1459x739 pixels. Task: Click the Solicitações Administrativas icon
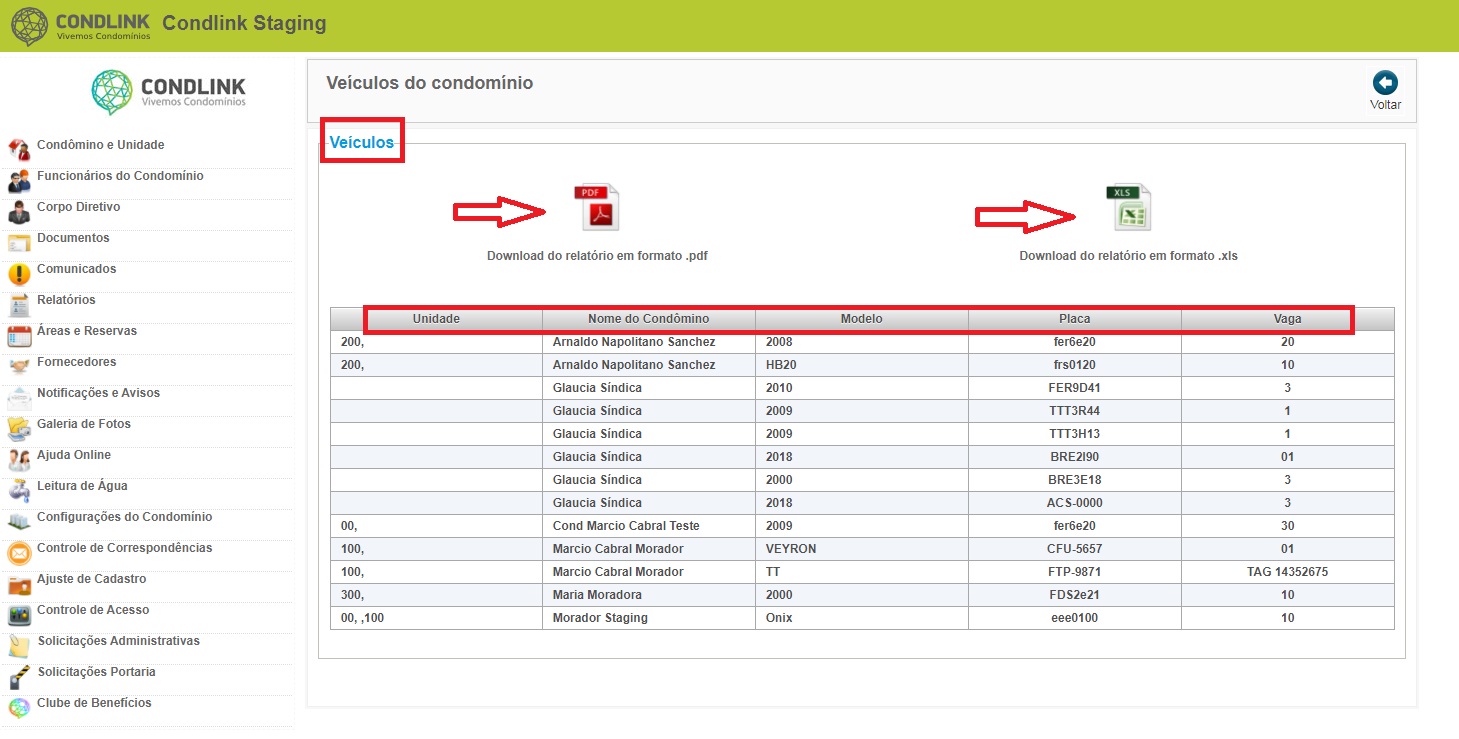[19, 646]
